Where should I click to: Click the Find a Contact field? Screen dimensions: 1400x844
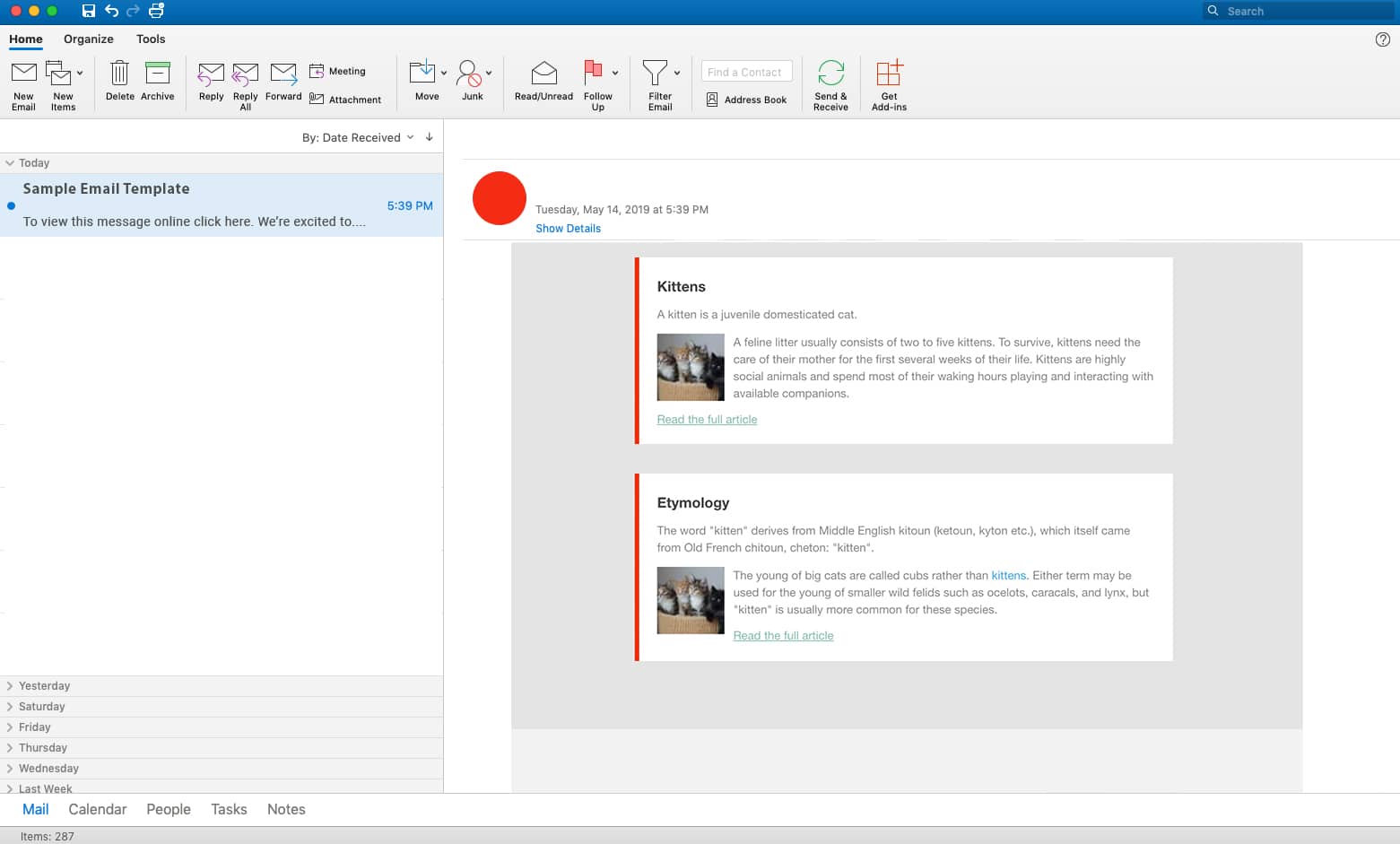click(x=746, y=71)
